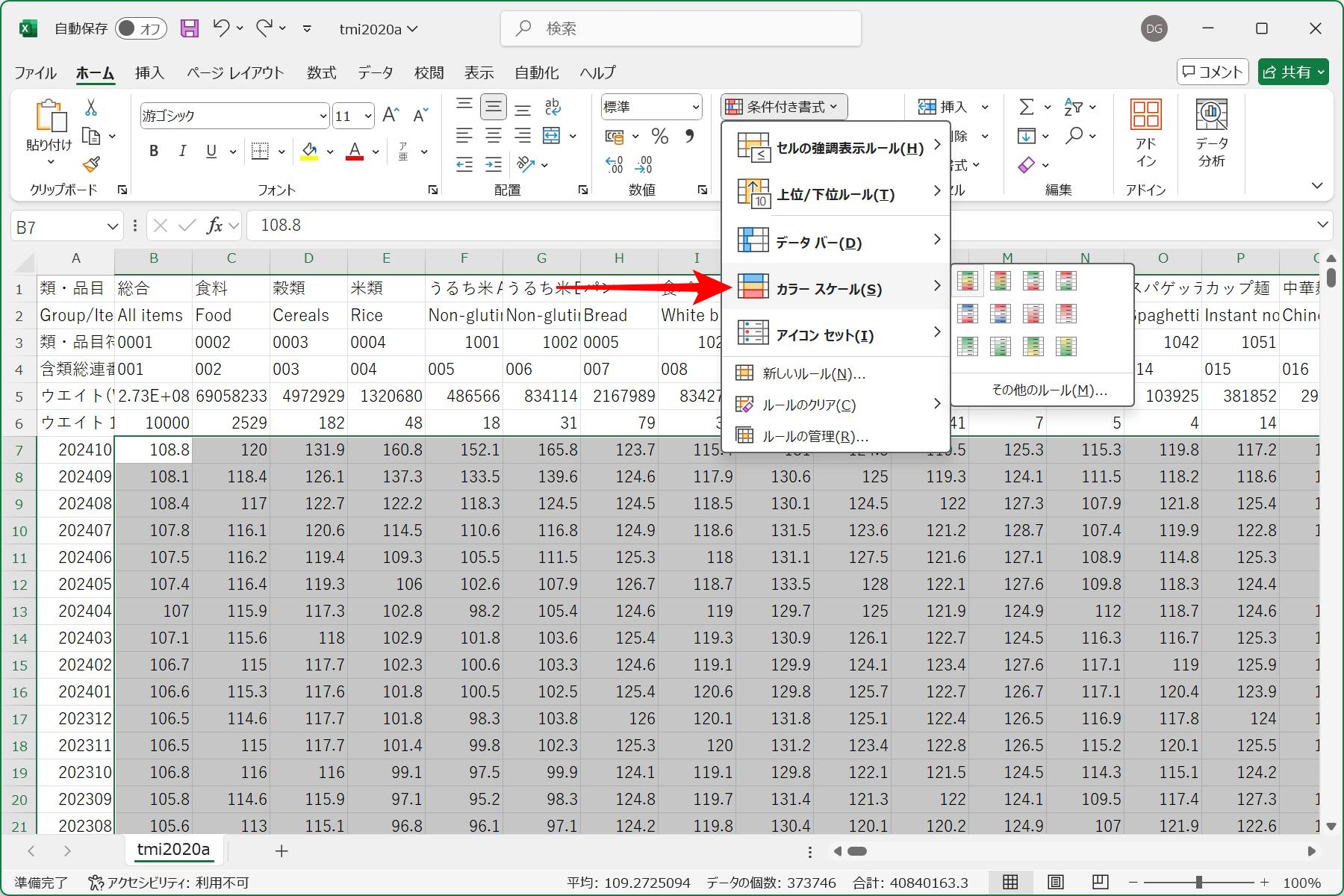Toggle Italic formatting
Screen dimensions: 1344x896
click(x=182, y=152)
